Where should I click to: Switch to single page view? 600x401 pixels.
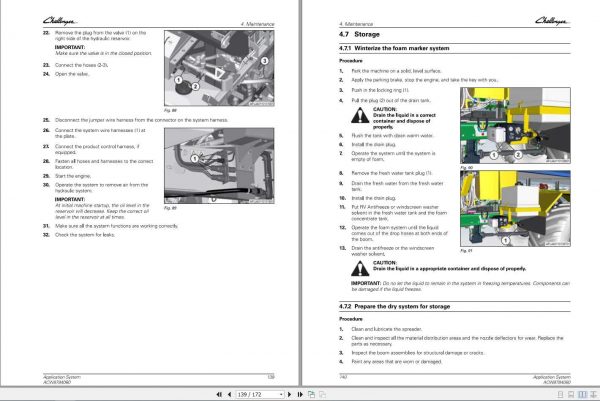pos(560,394)
